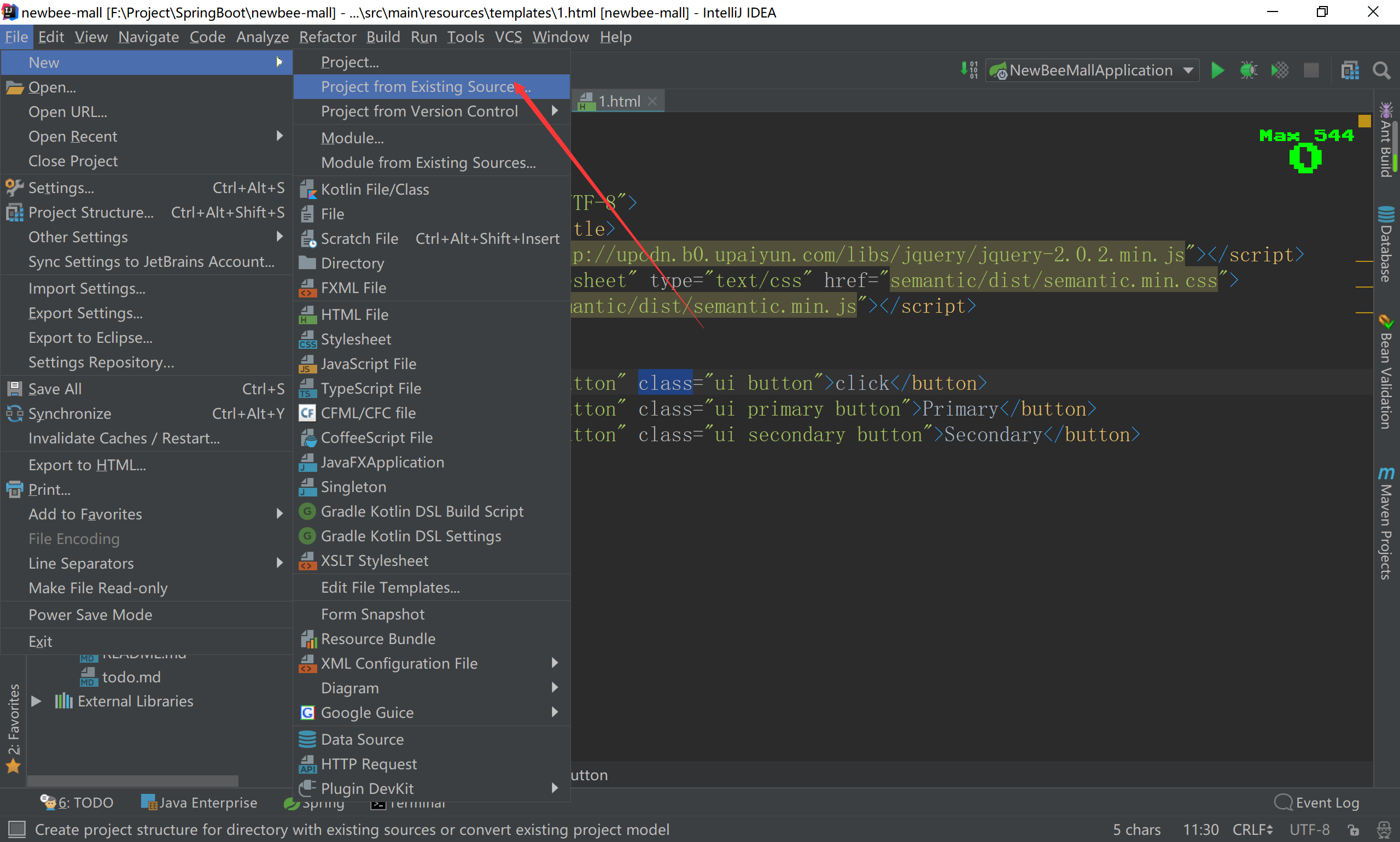
Task: Click the green Run button
Action: click(x=1217, y=71)
